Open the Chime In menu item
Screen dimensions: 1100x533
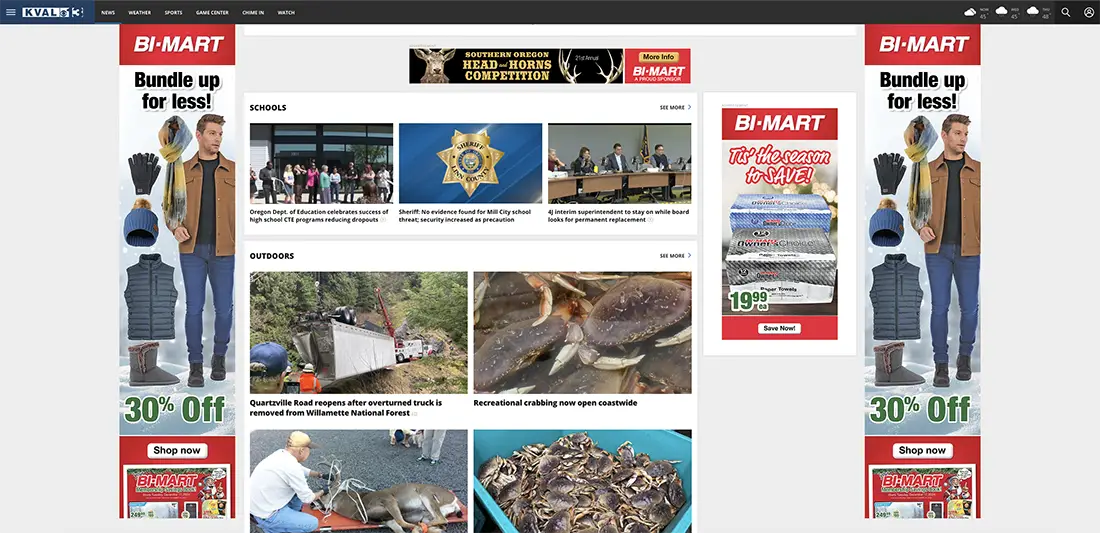(x=253, y=13)
